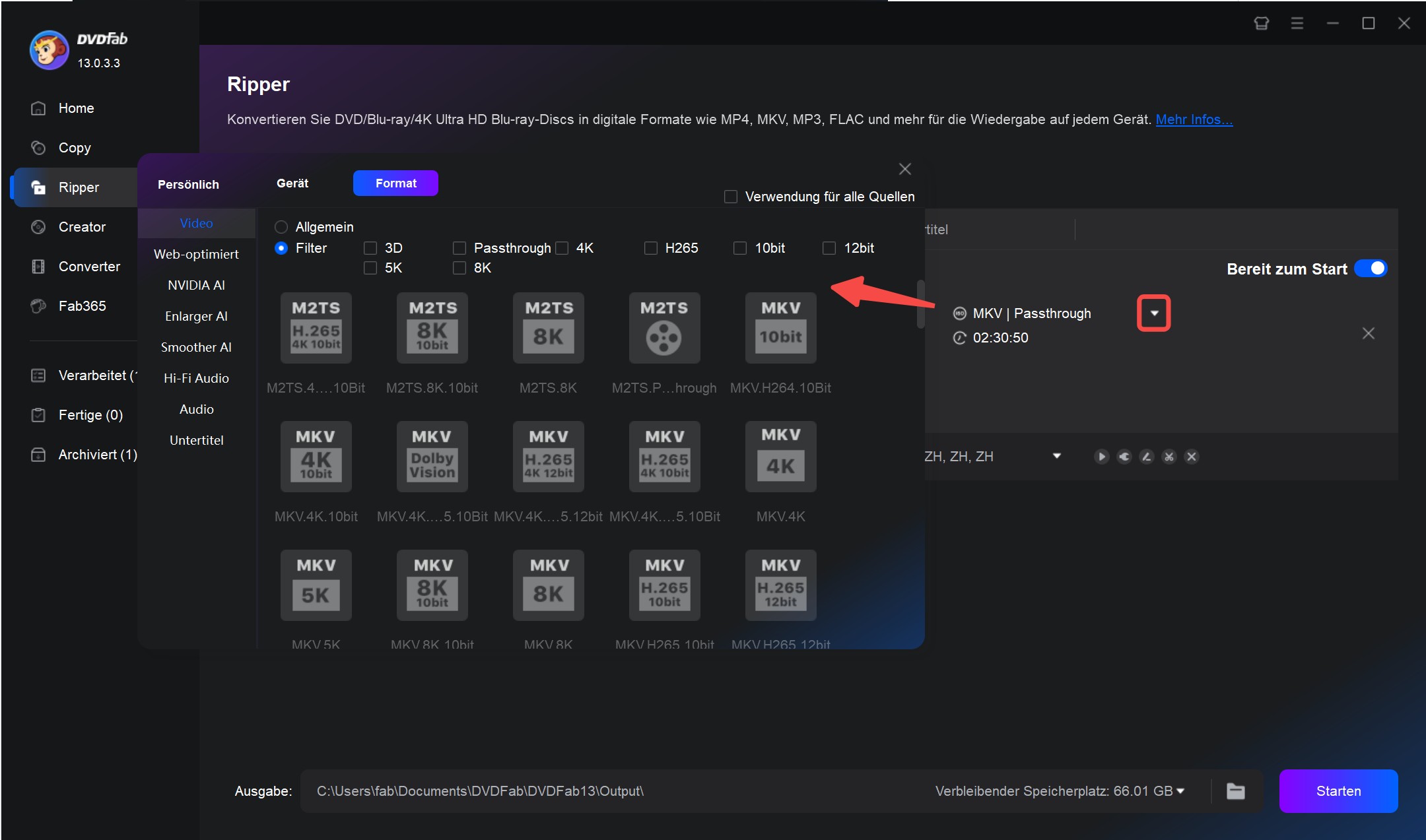Viewport: 1426px width, 840px height.
Task: Select the Filter radio button
Action: coord(281,248)
